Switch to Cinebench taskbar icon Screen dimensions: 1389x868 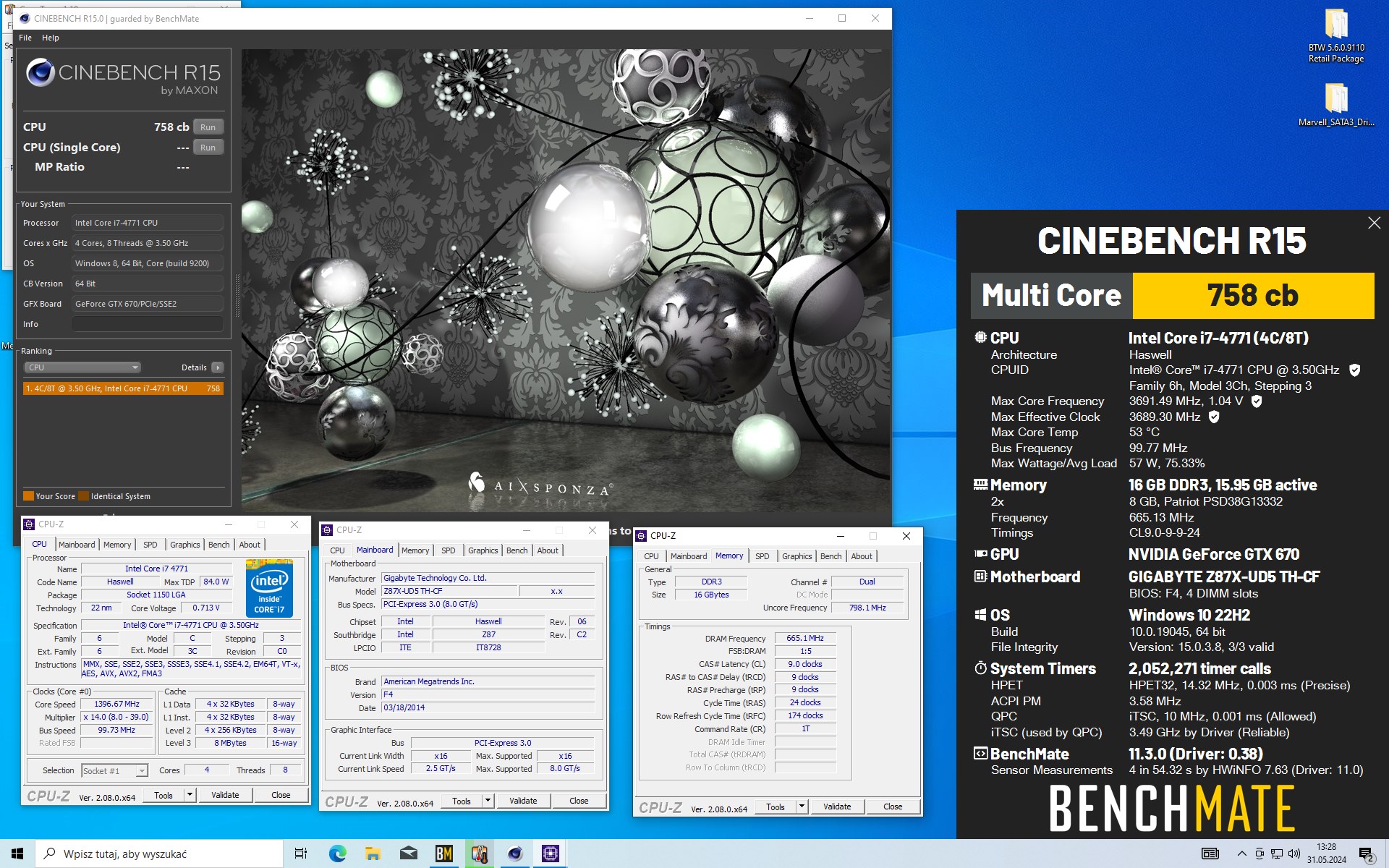click(x=514, y=854)
